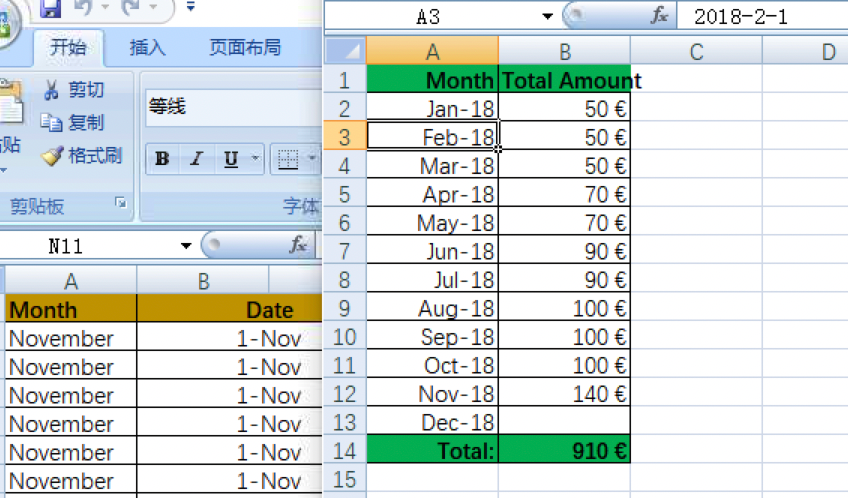The height and width of the screenshot is (498, 848).
Task: Select the Format Painter (格式刷) brush
Action: 81,155
